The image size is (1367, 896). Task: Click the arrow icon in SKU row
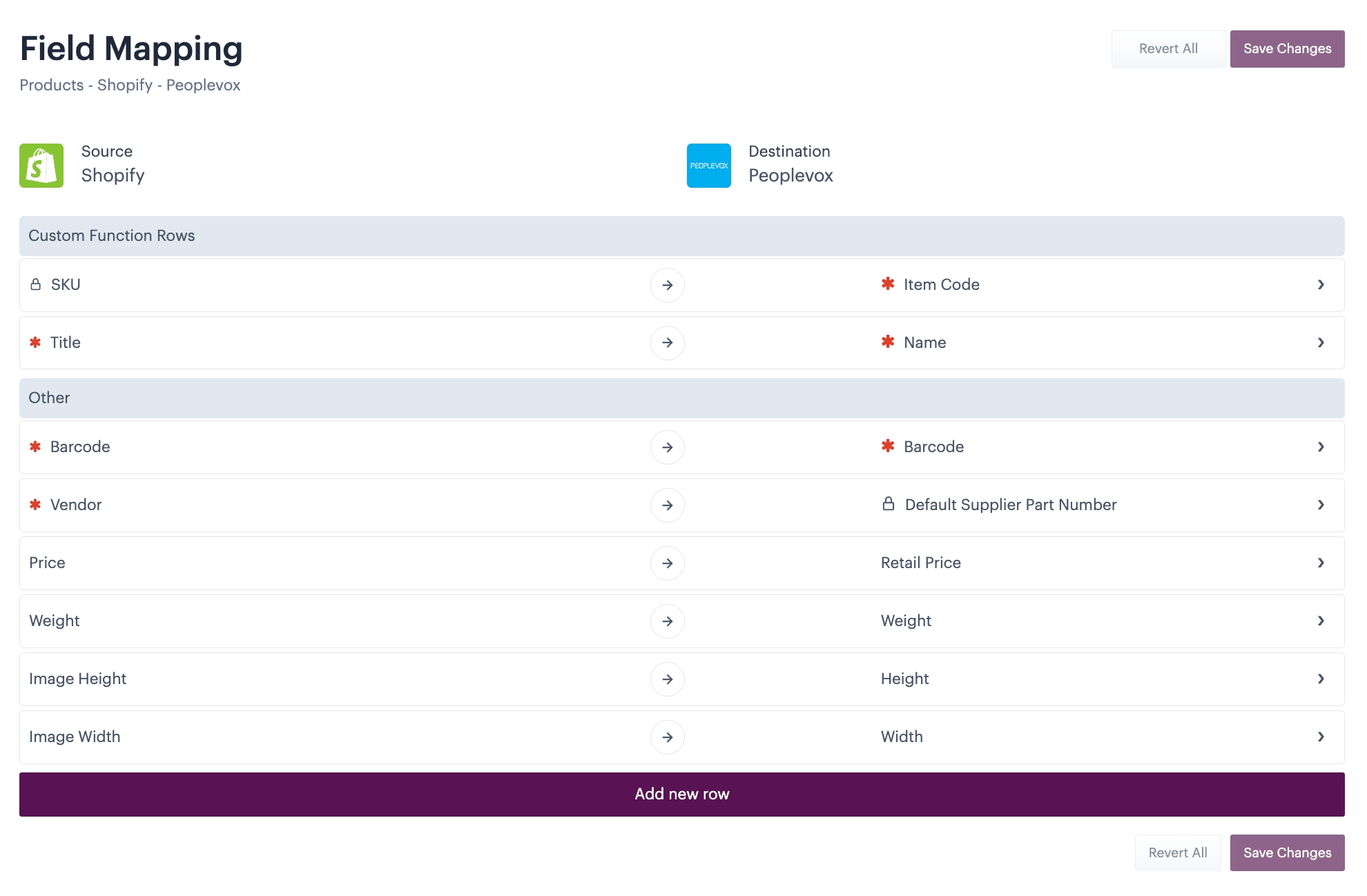coord(667,285)
